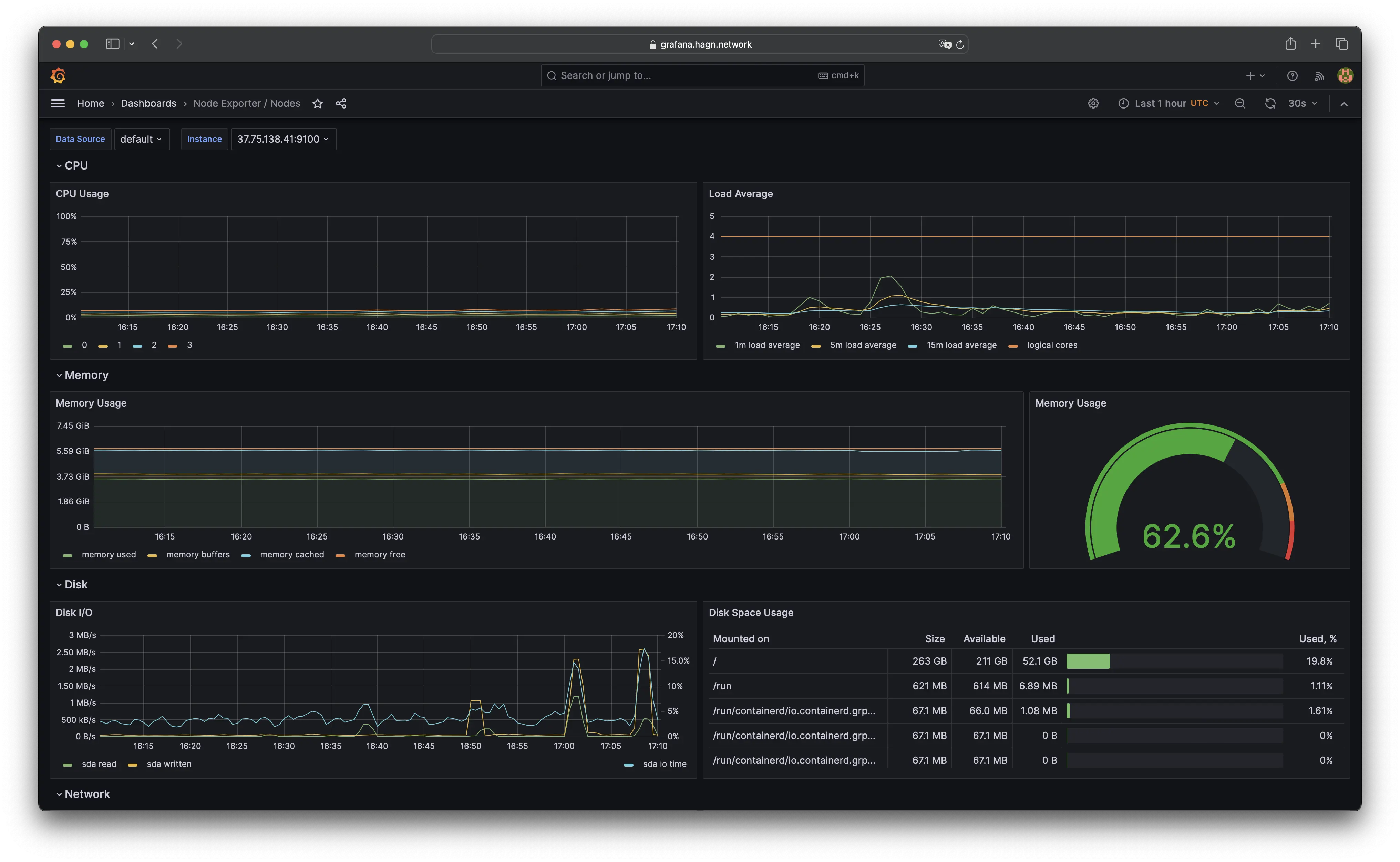1400x862 pixels.
Task: Open the Last 1 hour time picker
Action: pyautogui.click(x=1168, y=103)
